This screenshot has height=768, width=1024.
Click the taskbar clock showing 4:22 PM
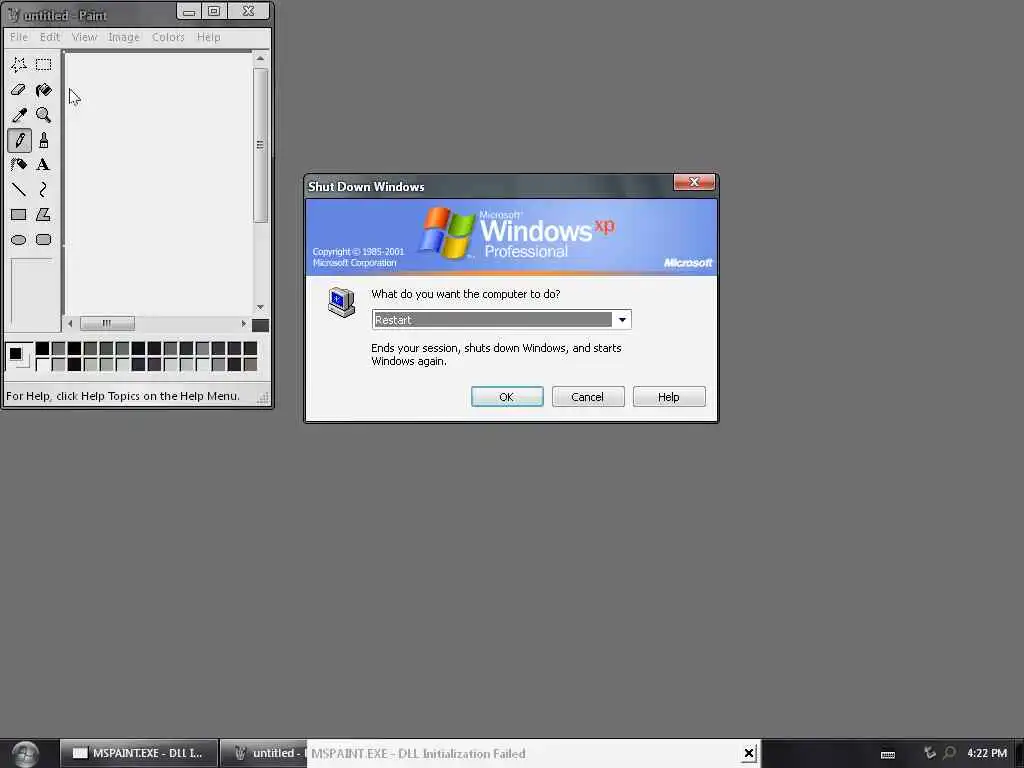click(987, 753)
